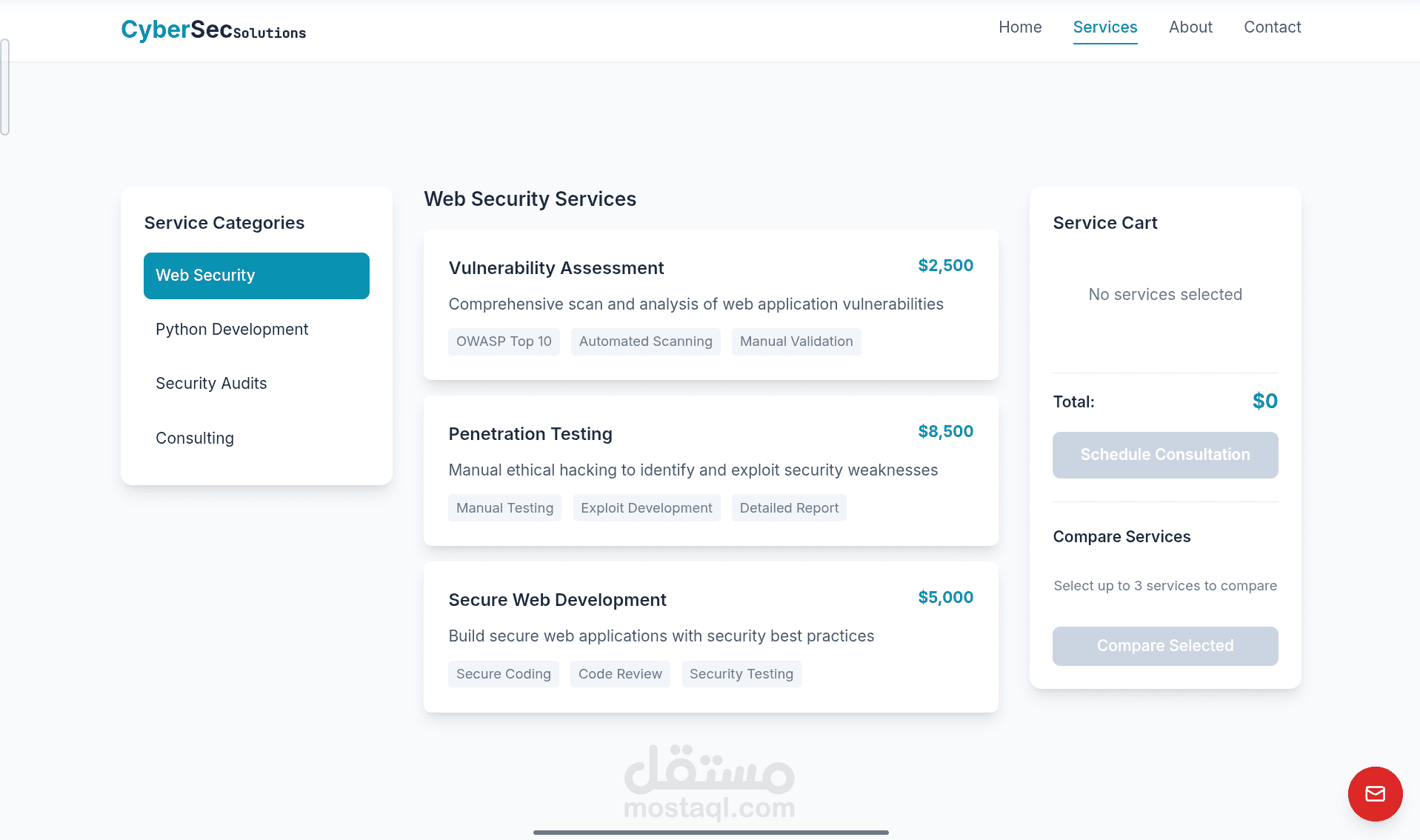Click the Schedule Consultation button
Viewport: 1420px width, 840px height.
tap(1164, 455)
